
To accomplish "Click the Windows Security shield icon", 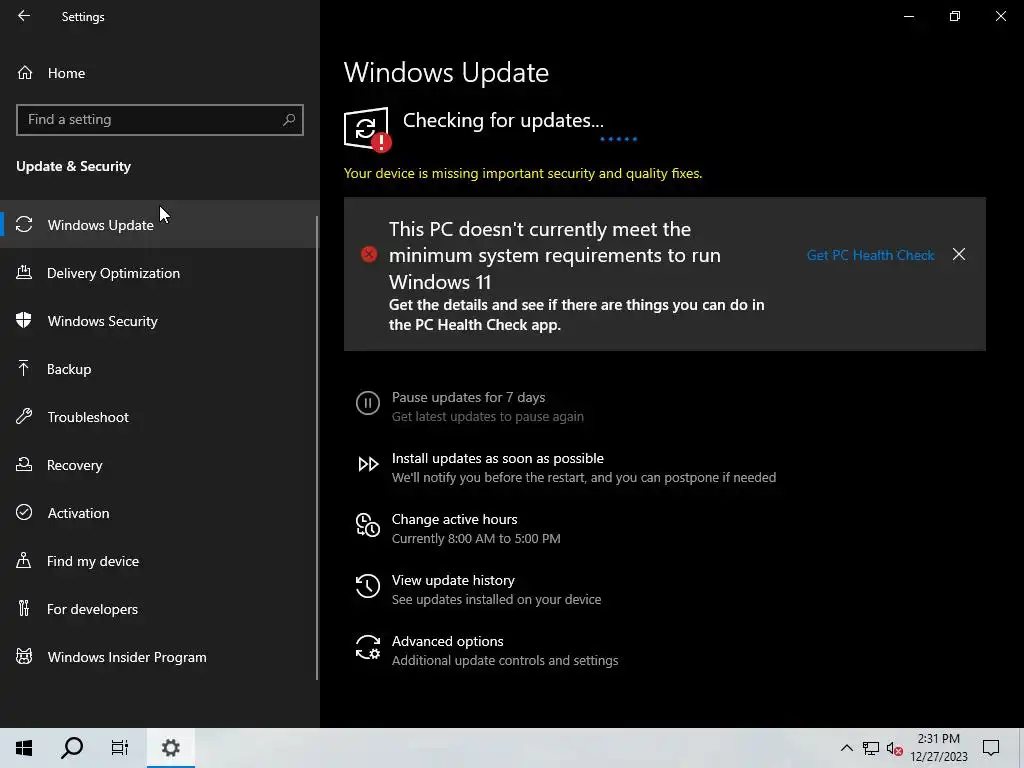I will [24, 320].
